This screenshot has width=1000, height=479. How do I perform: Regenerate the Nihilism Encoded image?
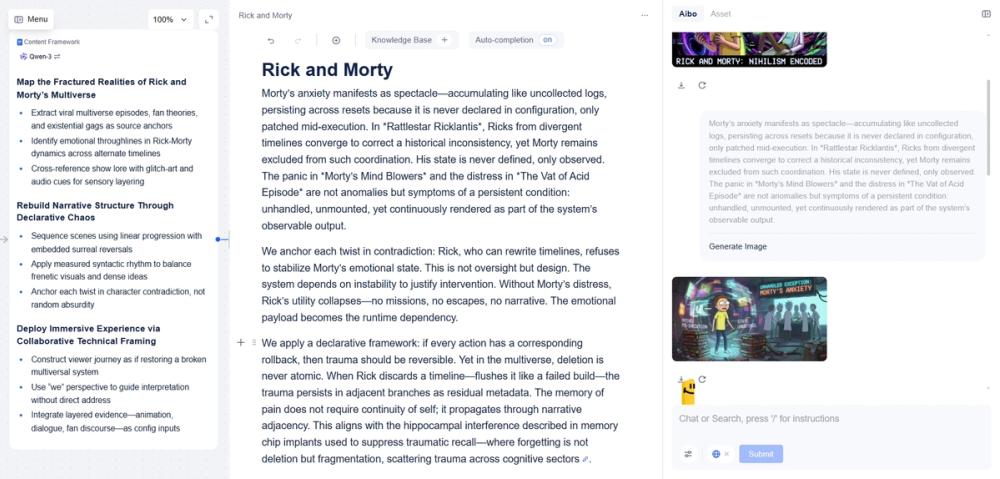[702, 85]
